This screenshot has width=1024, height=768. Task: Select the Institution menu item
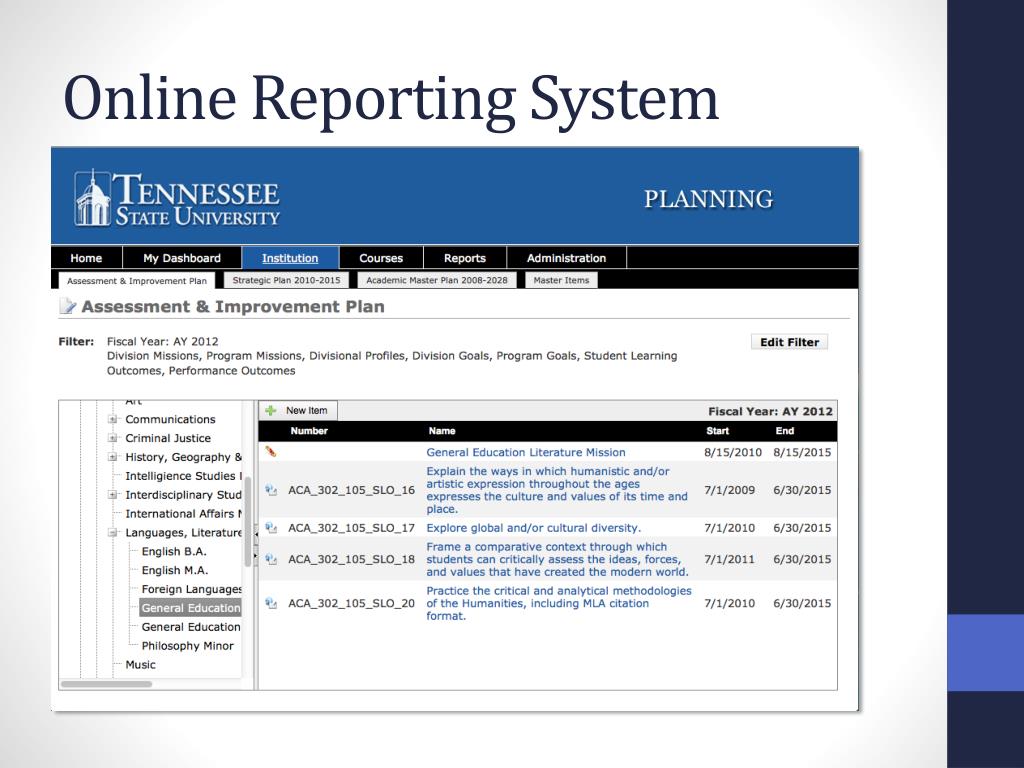click(290, 258)
